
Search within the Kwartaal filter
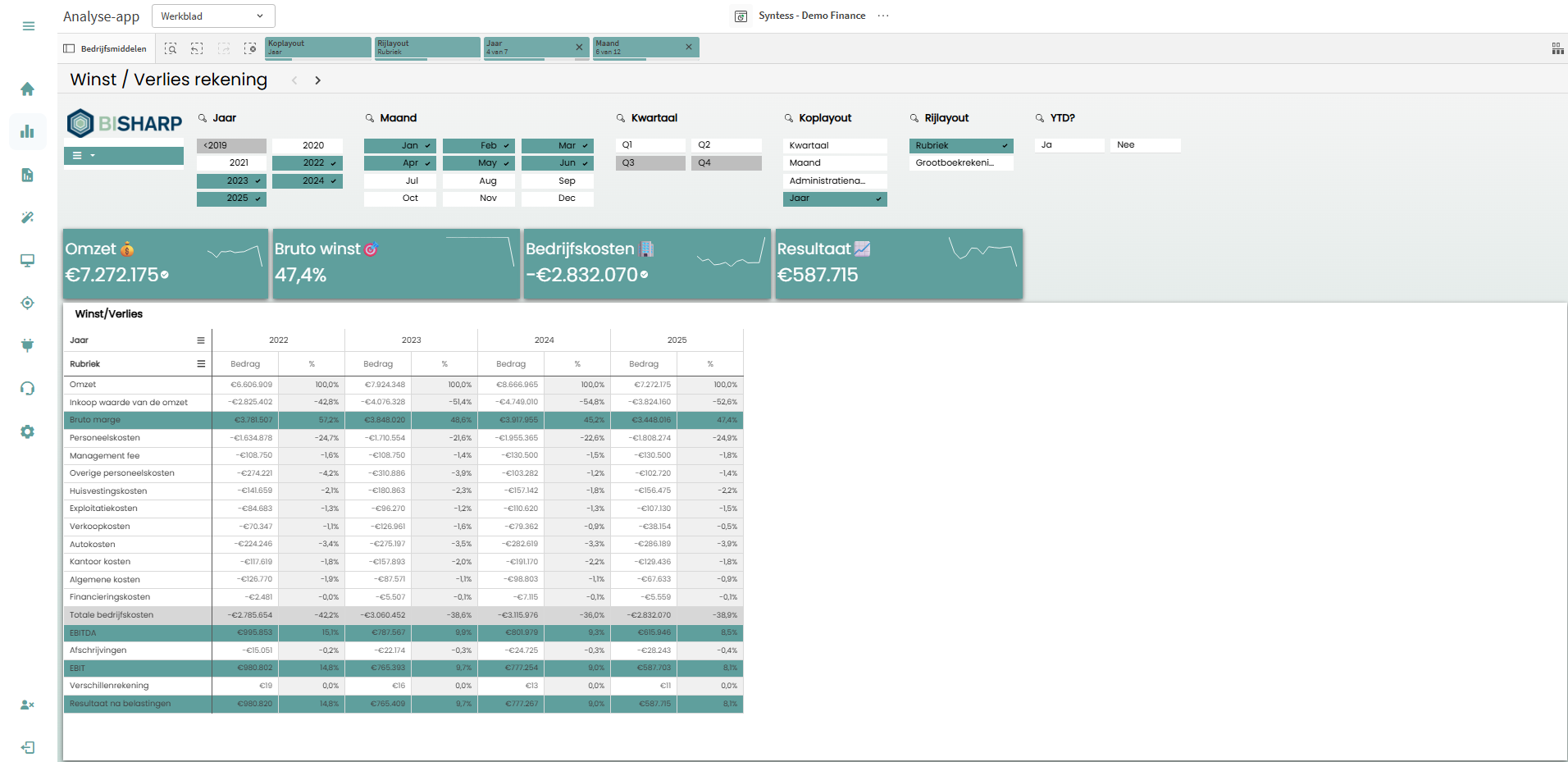point(621,118)
